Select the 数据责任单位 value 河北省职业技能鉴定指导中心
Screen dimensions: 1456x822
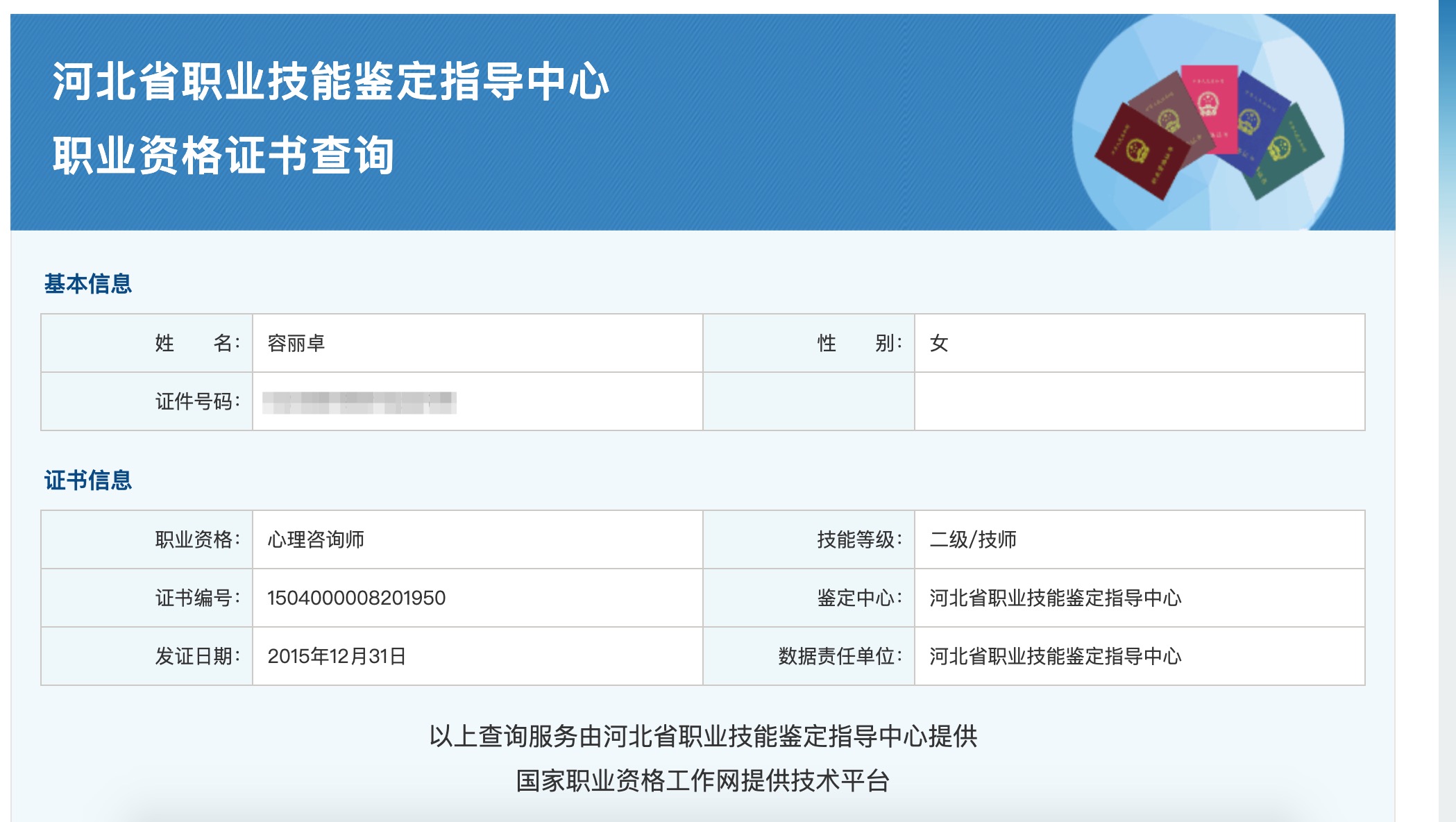click(x=1056, y=656)
